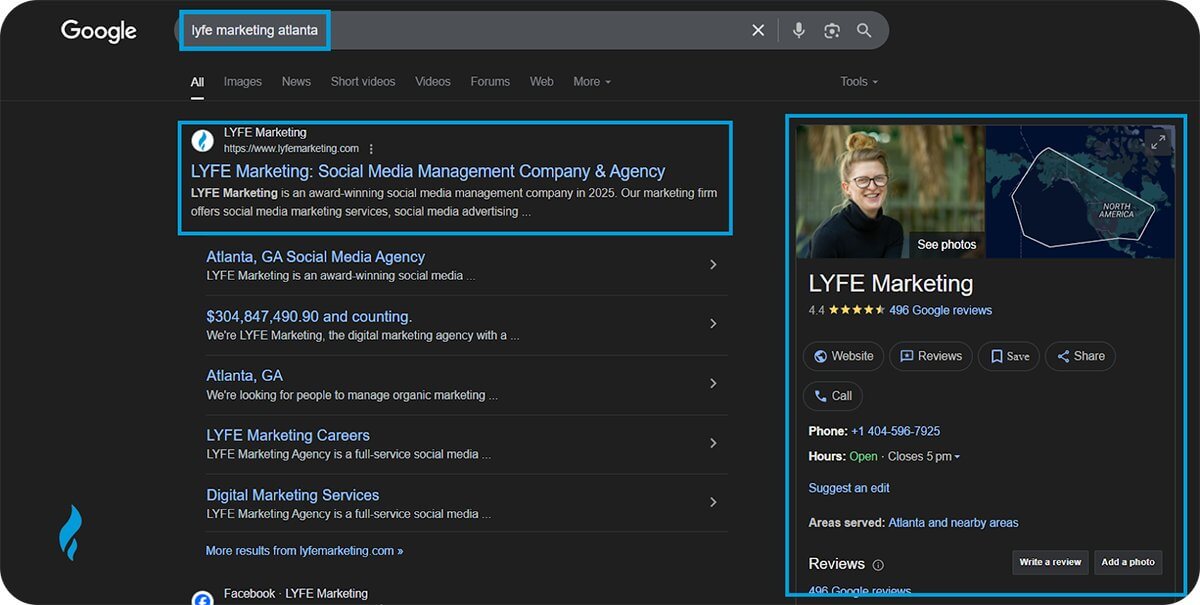Viewport: 1200px width, 605px height.
Task: Open the 496 Google reviews link
Action: click(940, 310)
